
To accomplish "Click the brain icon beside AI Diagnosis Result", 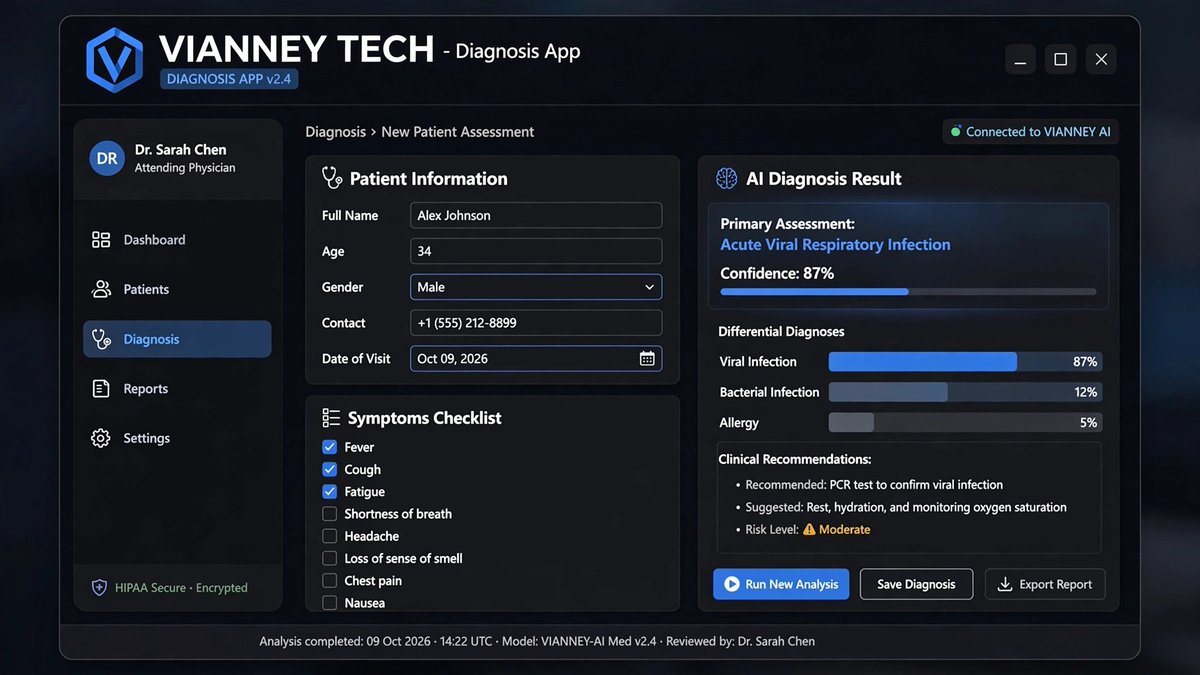I will pos(727,178).
